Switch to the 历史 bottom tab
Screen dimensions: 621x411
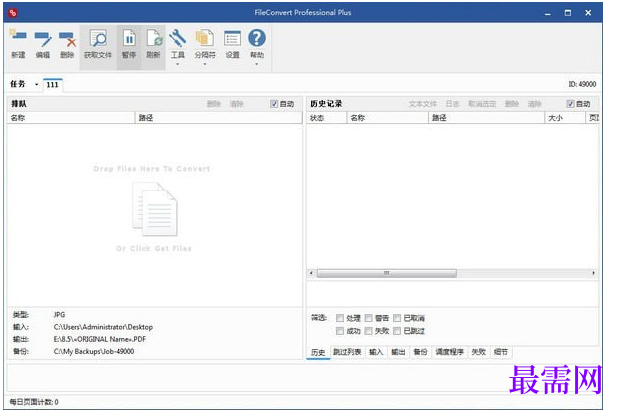tap(318, 352)
